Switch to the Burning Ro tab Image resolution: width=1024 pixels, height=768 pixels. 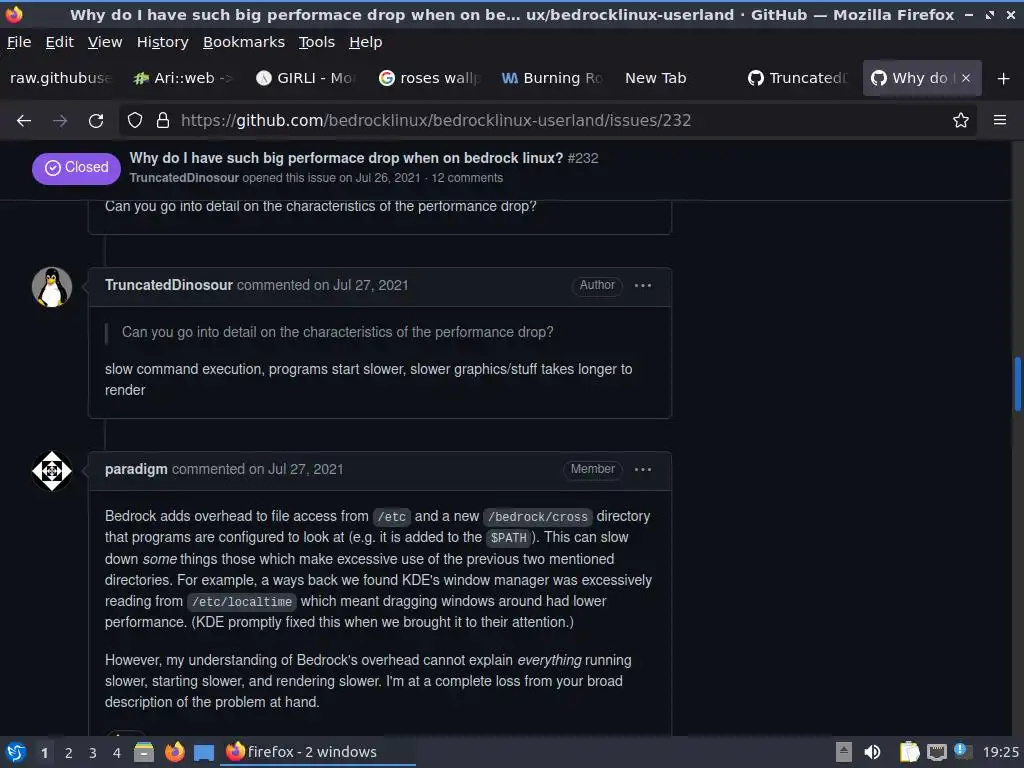(552, 78)
